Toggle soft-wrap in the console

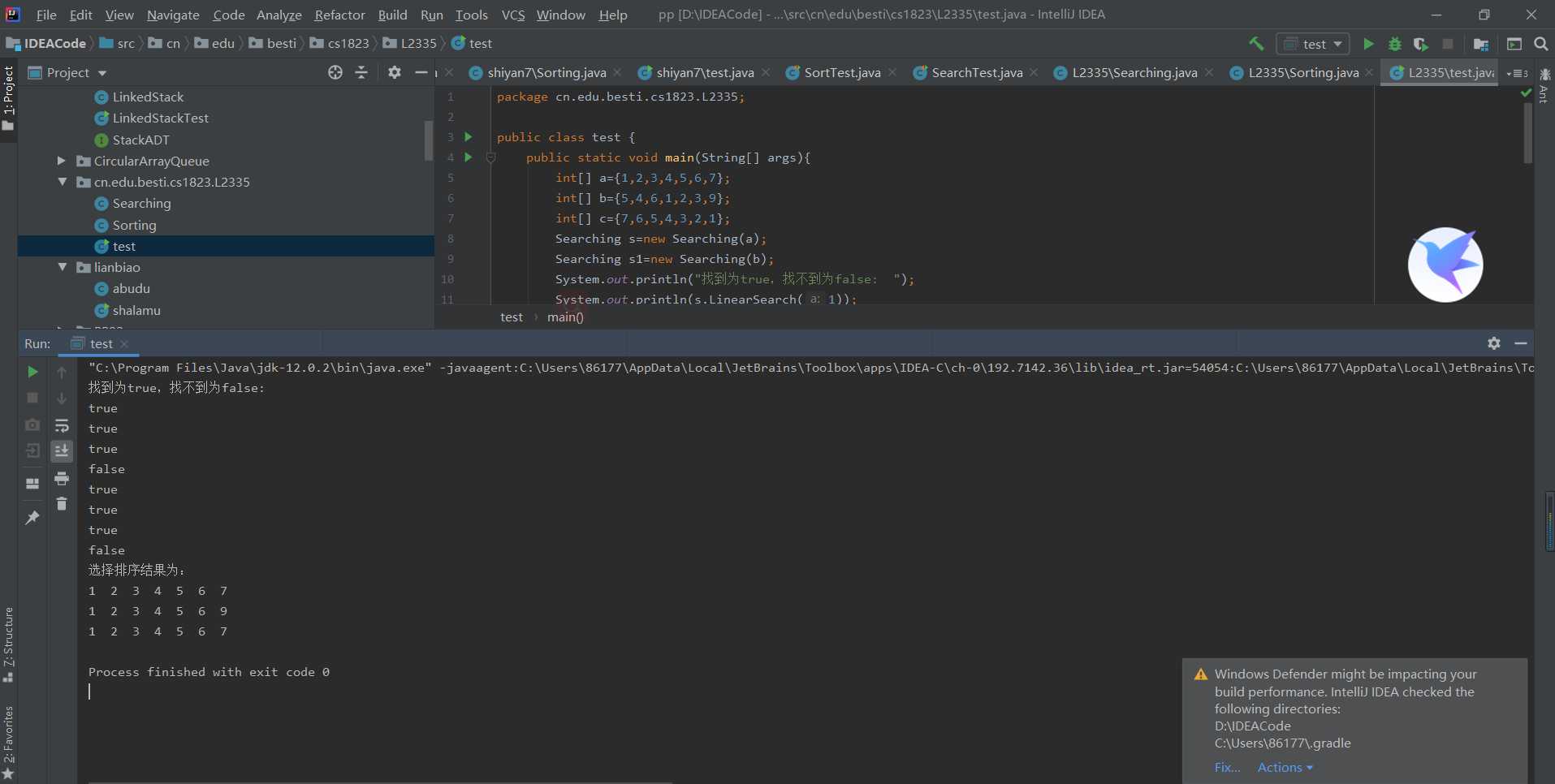point(62,425)
